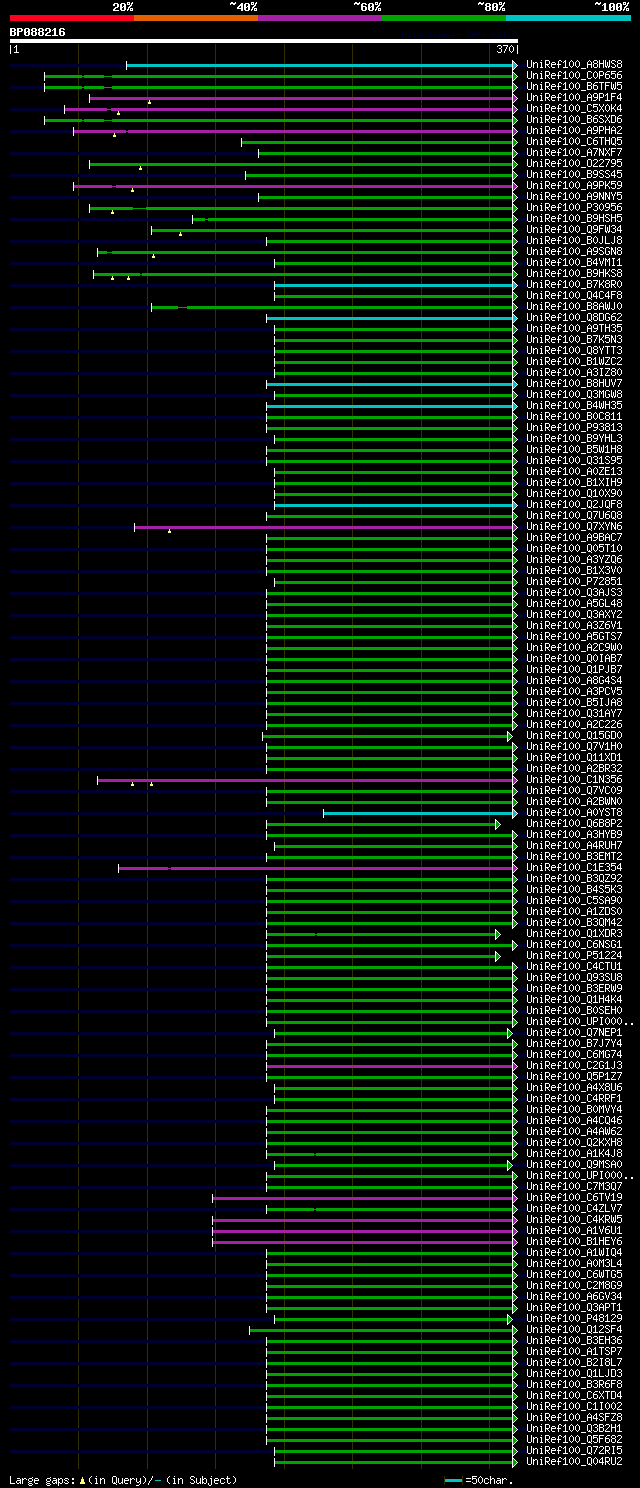The image size is (640, 1488).
Task: Select the label UniRef100_P48129
Action: tap(574, 1319)
